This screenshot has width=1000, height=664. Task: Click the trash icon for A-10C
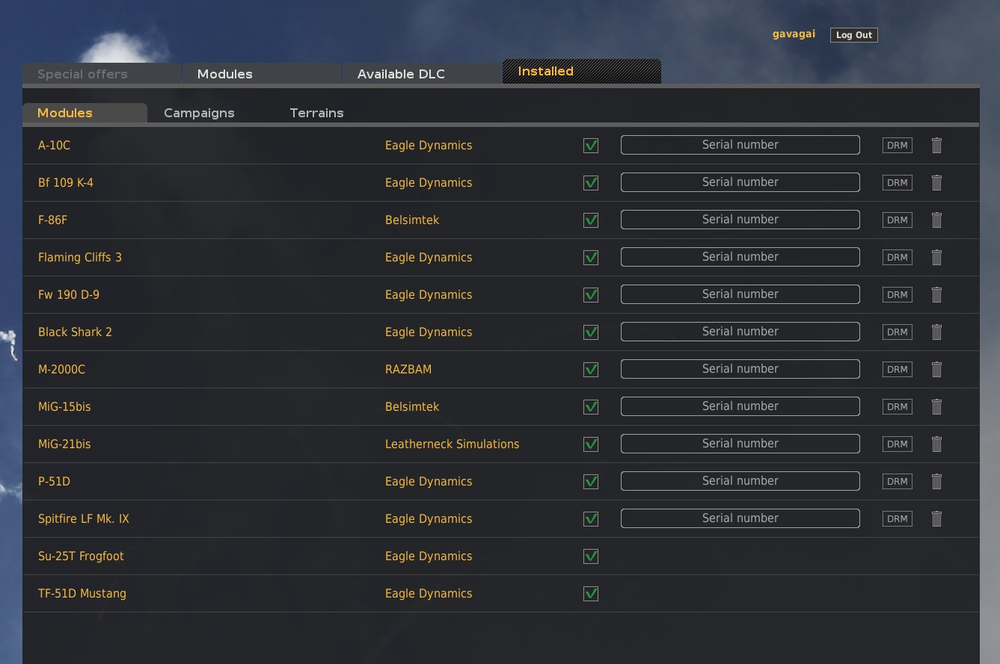coord(937,145)
